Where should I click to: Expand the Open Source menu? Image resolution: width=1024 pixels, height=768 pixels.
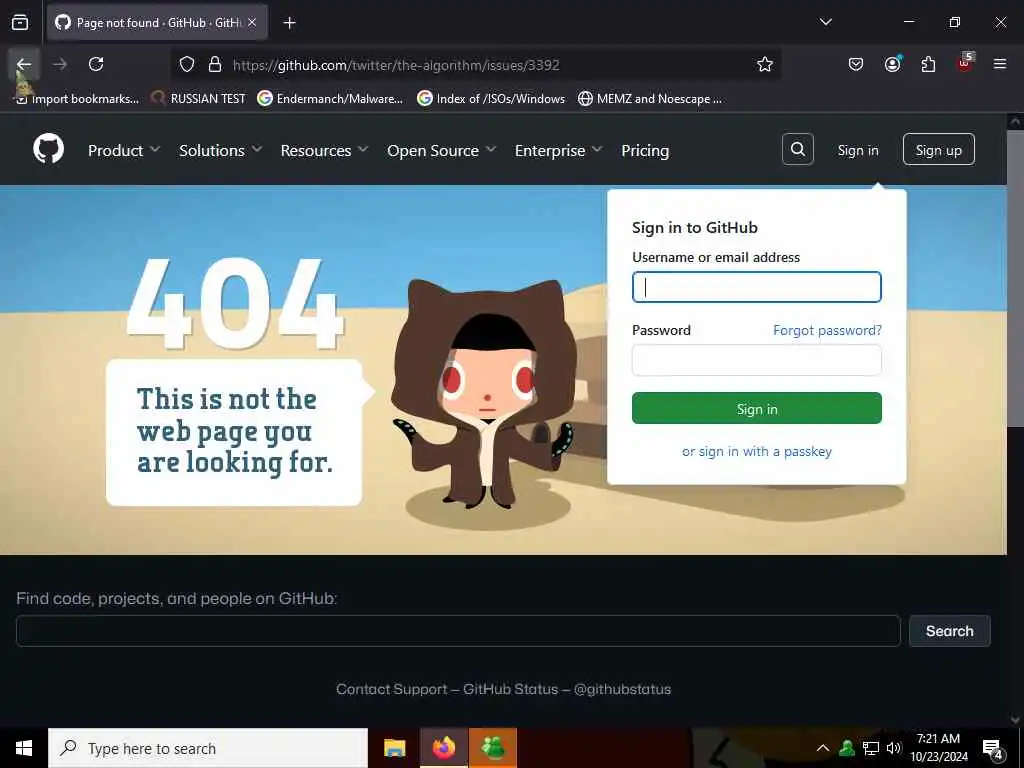click(x=441, y=150)
